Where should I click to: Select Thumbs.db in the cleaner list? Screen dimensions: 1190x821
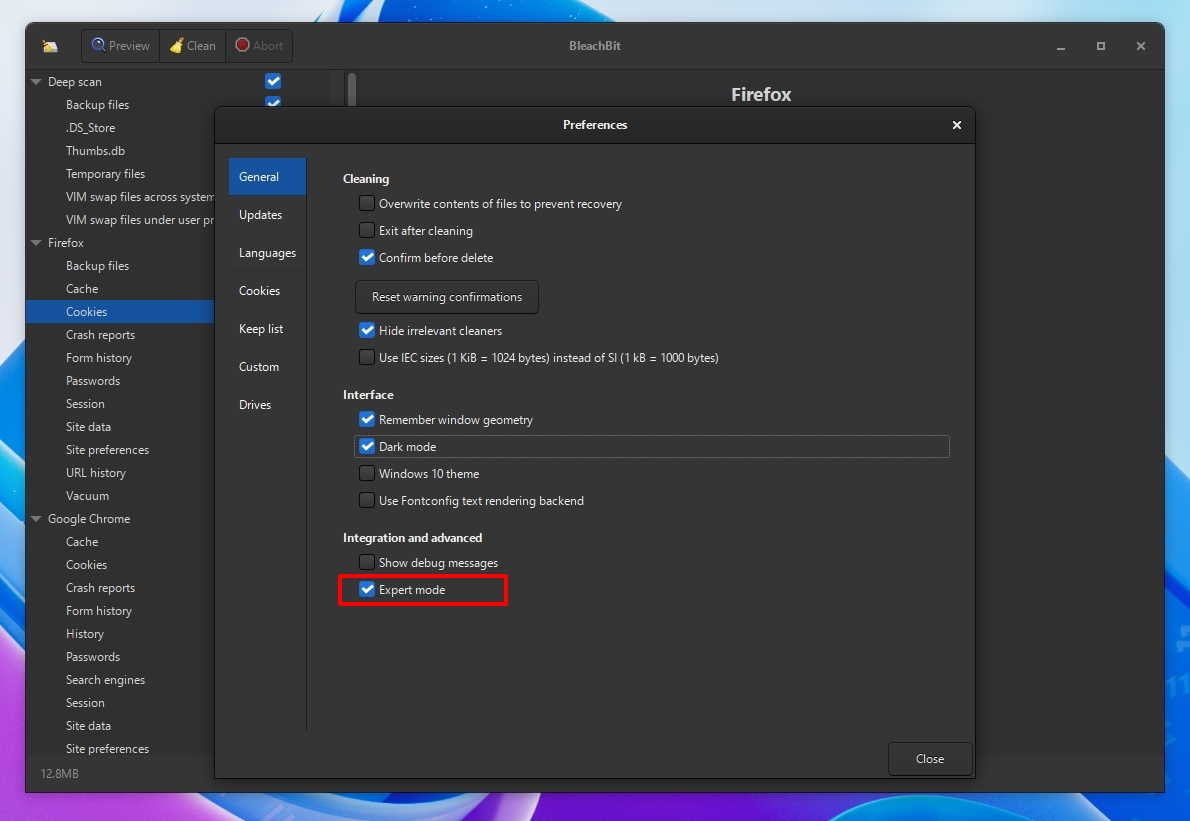click(x=95, y=150)
